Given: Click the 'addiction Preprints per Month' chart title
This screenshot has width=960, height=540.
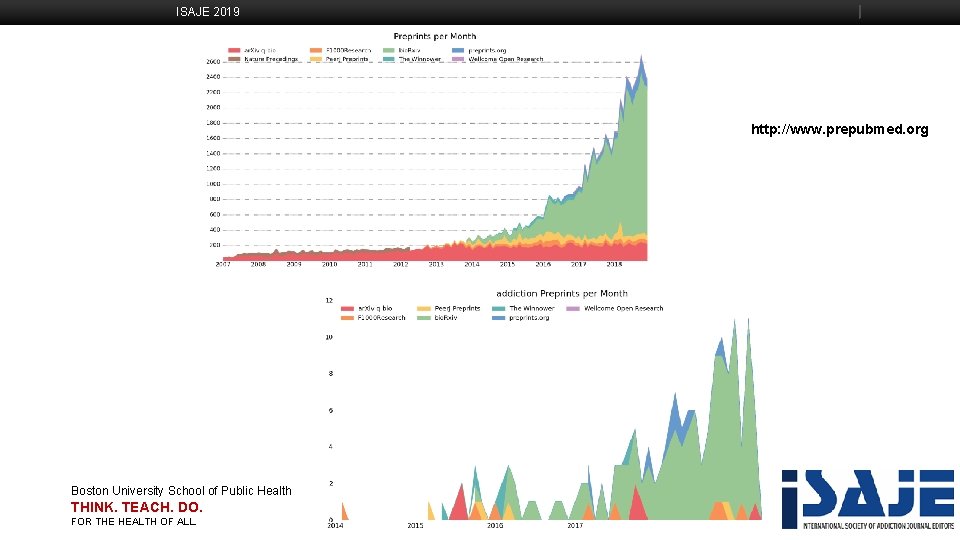Looking at the screenshot, I should point(561,293).
